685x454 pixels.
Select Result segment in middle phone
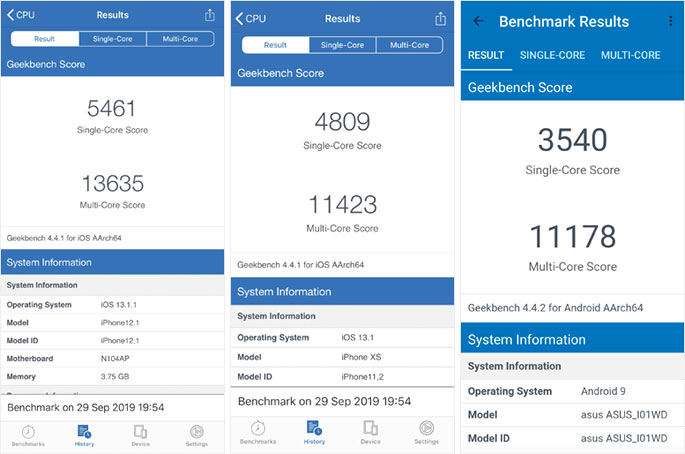click(x=275, y=45)
